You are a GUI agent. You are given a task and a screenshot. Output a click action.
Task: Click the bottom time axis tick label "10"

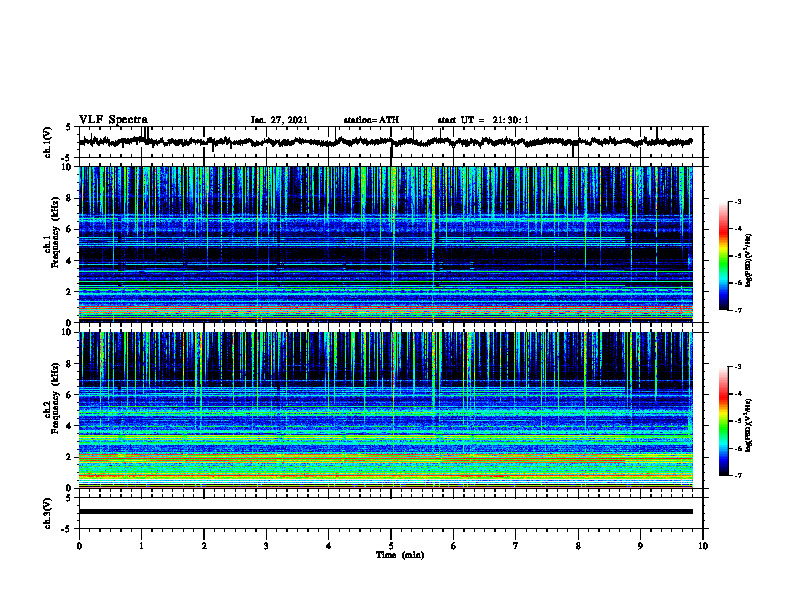tap(703, 546)
